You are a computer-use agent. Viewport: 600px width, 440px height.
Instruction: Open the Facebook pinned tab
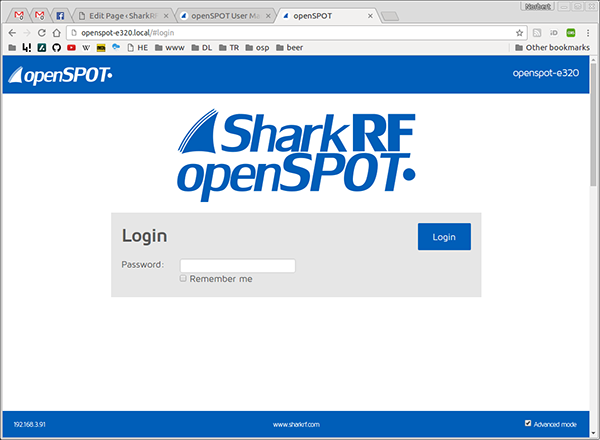60,16
